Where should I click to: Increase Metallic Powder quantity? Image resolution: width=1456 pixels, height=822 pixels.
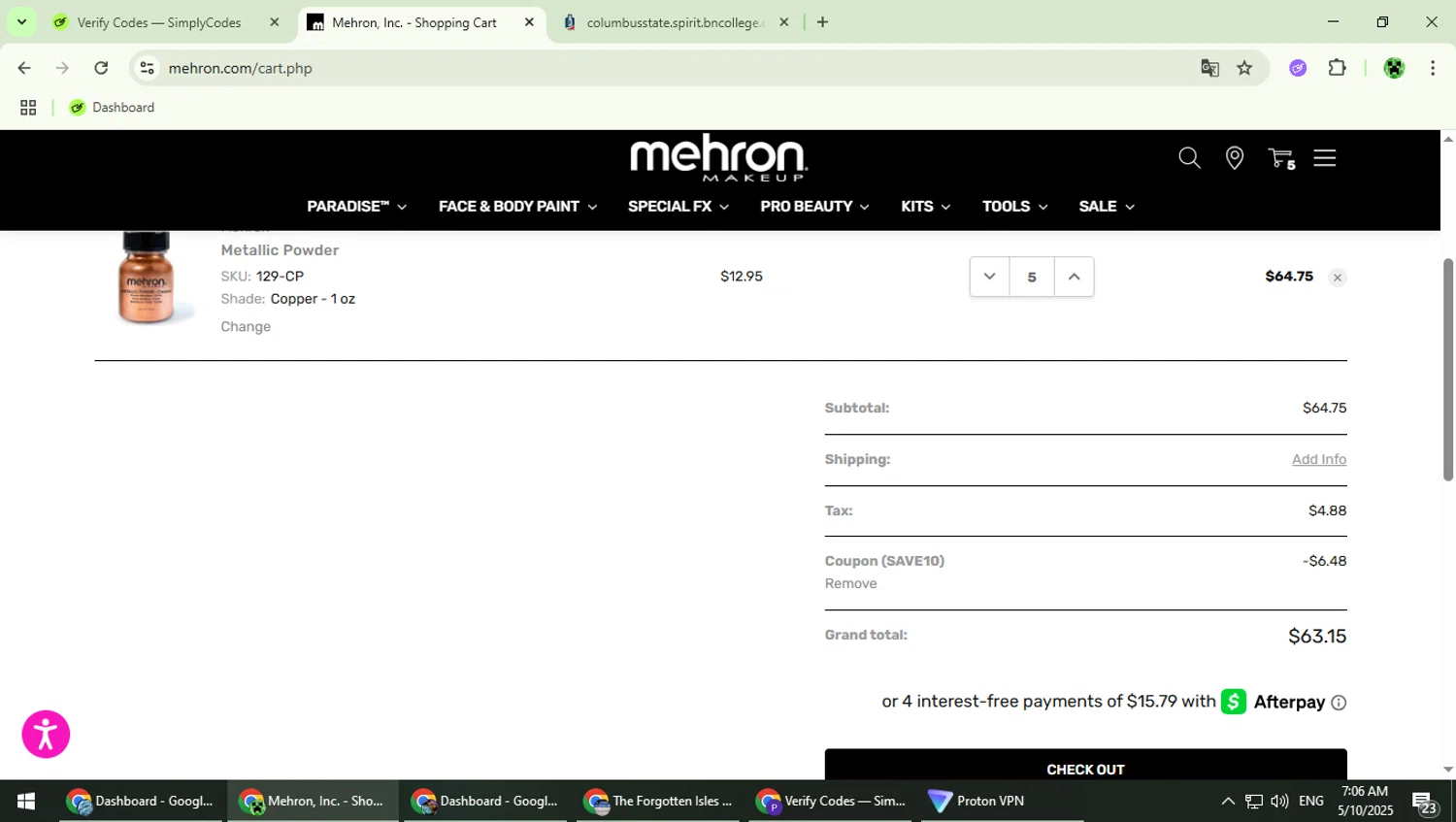pos(1074,277)
